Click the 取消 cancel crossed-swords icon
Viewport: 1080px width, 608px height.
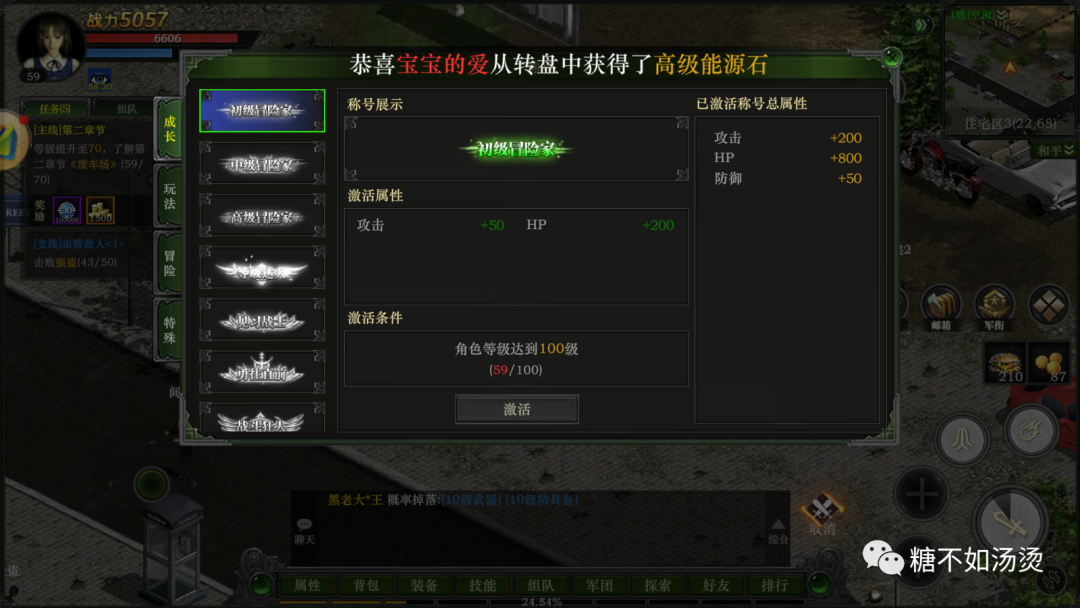point(822,515)
